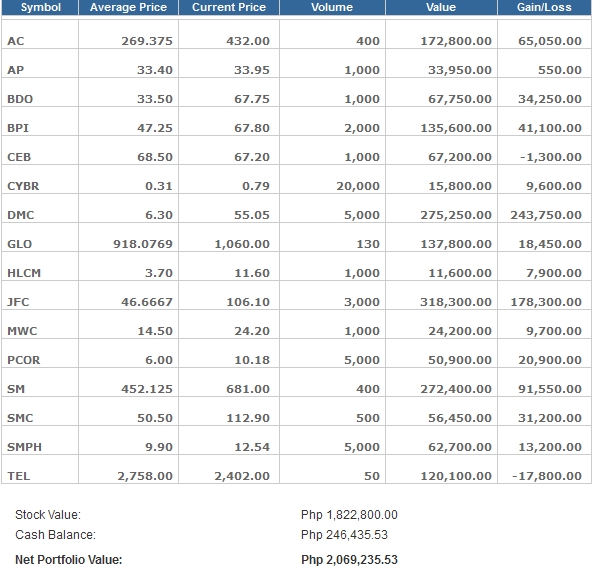
Task: Click TEL volume 50
Action: tap(372, 476)
